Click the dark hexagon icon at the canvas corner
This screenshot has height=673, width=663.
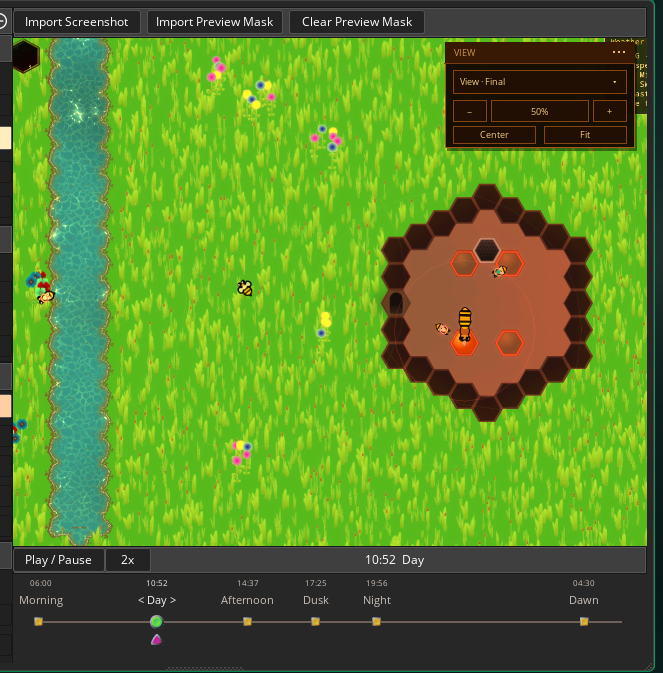26,56
